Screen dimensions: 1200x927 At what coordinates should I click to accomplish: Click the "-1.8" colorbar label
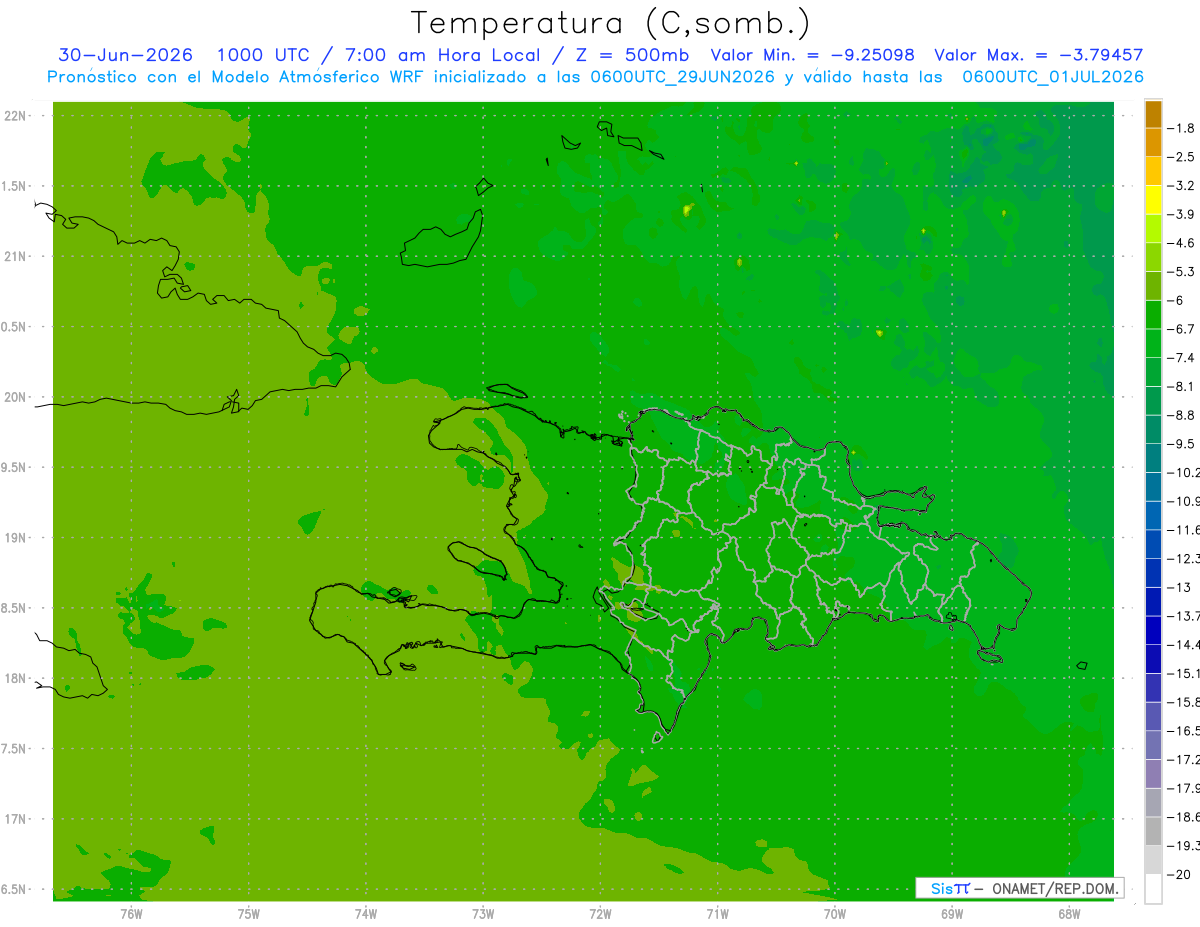point(1181,128)
